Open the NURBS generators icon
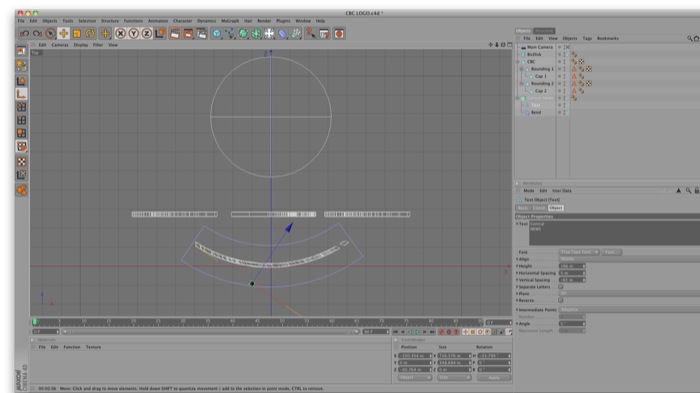 [x=243, y=33]
